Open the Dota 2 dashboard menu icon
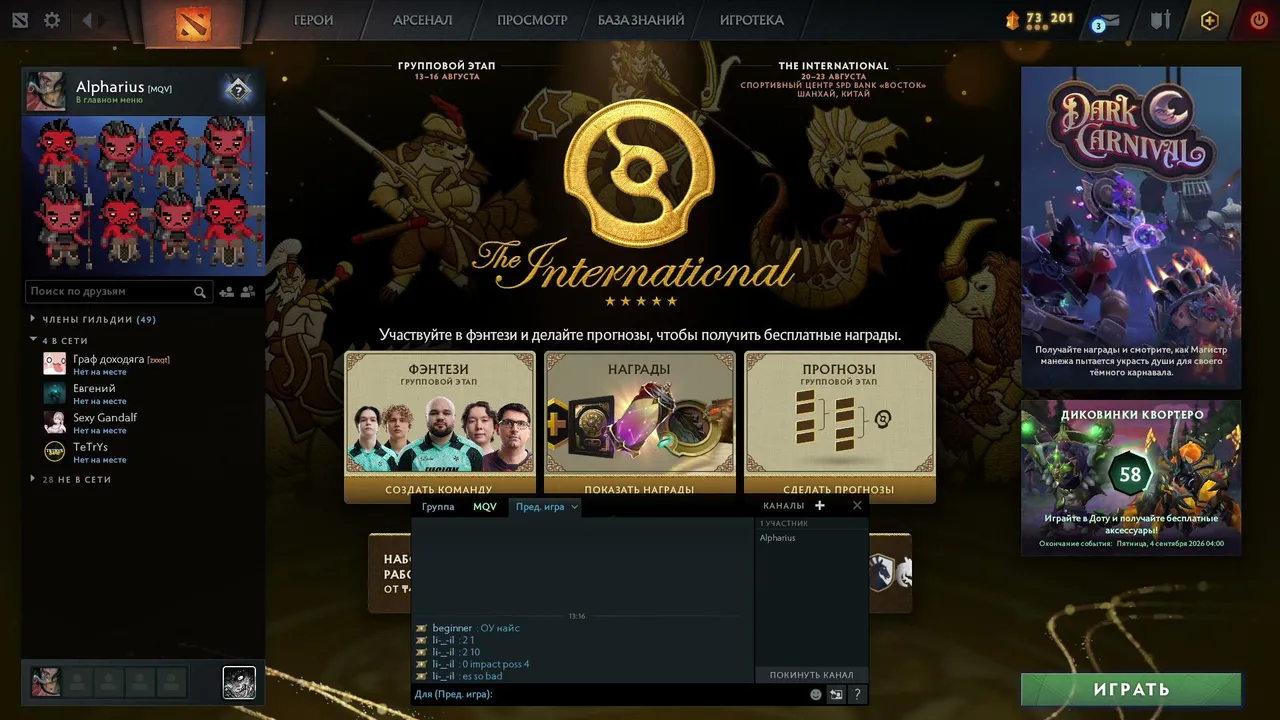 (x=21, y=20)
